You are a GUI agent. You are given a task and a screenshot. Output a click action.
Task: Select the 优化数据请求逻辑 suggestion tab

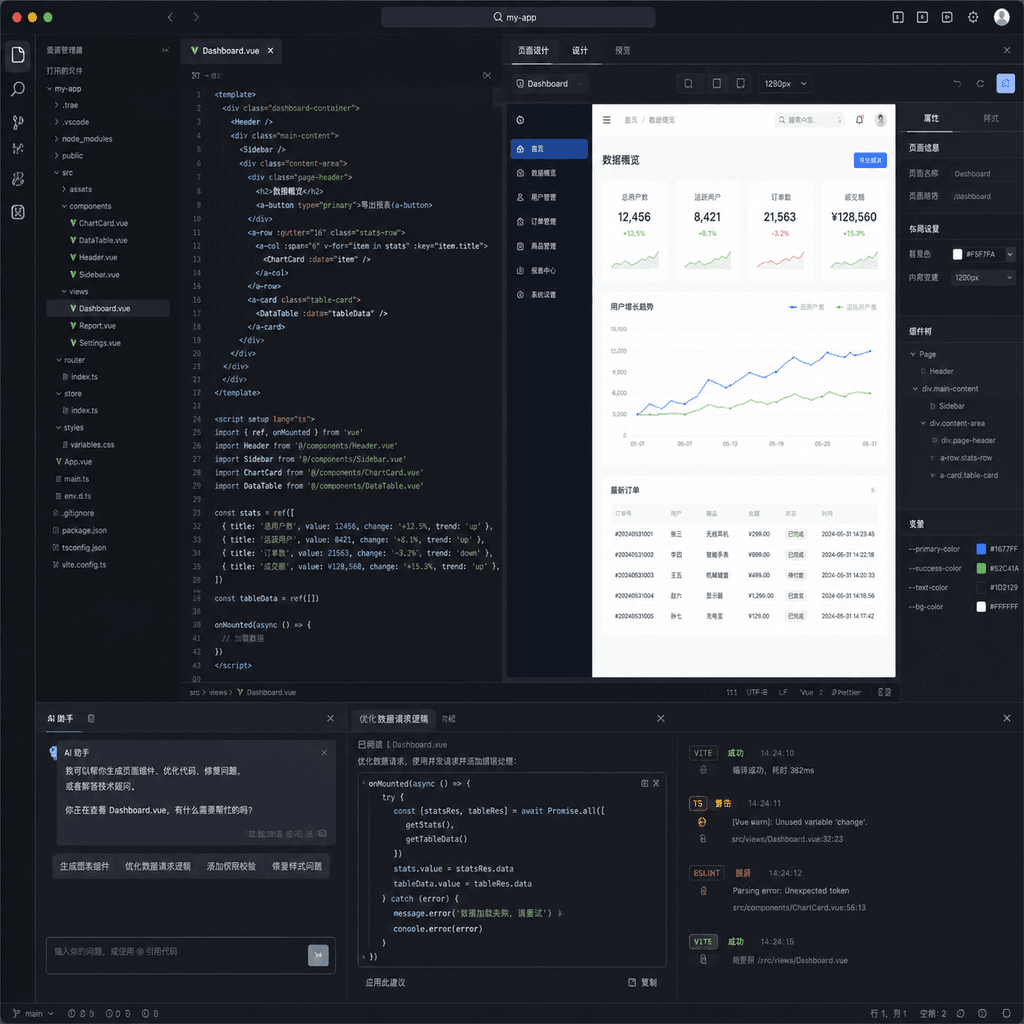tap(394, 719)
